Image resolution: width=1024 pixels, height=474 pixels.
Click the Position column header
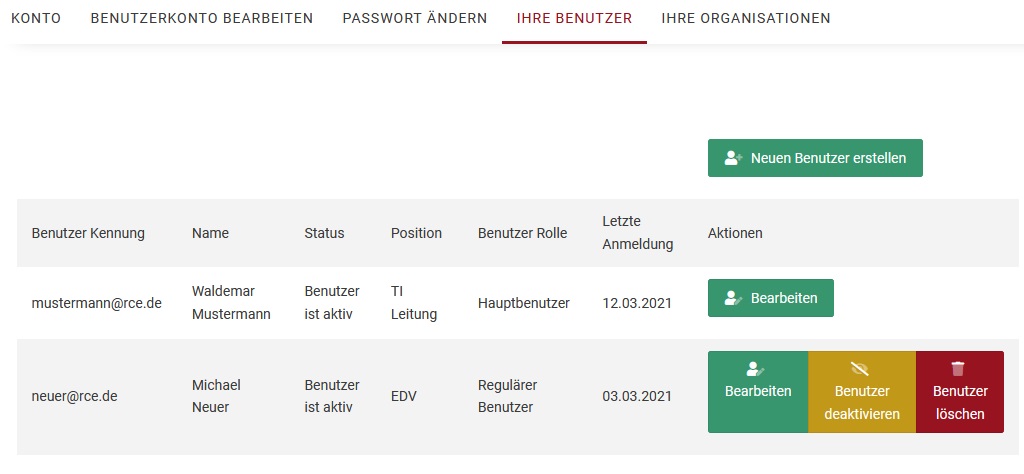416,233
